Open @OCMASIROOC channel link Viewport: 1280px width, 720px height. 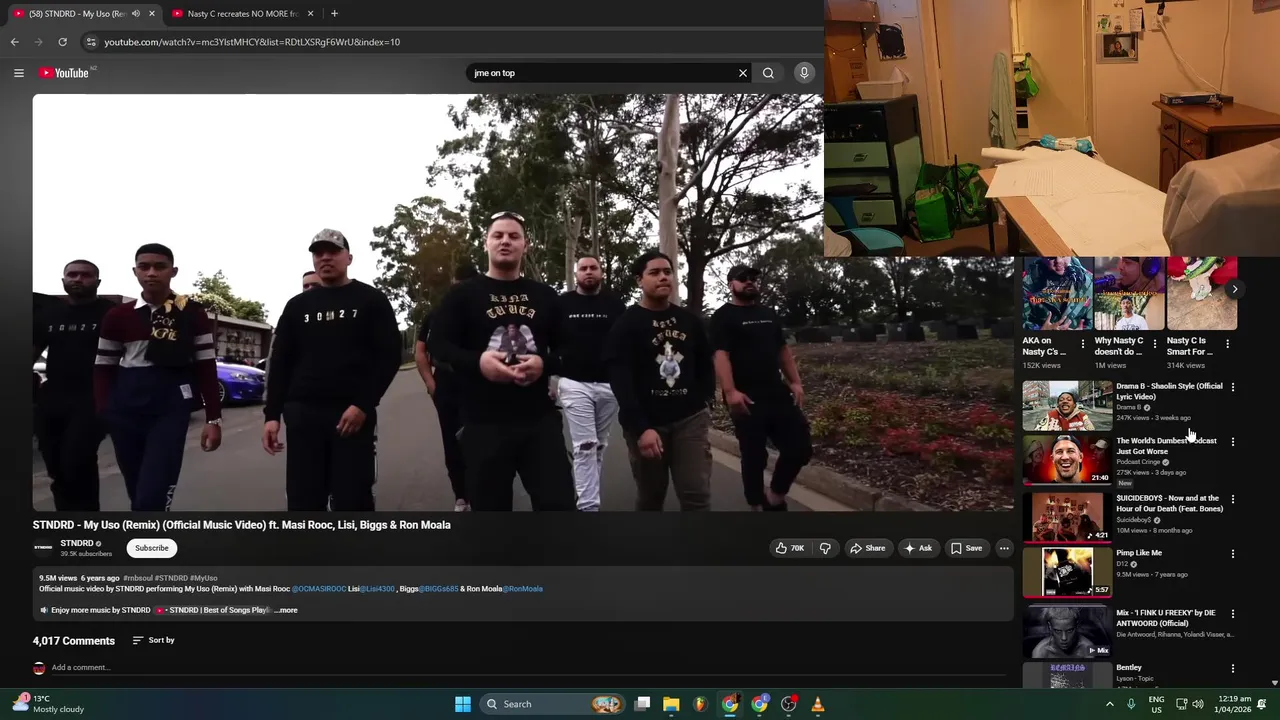319,589
